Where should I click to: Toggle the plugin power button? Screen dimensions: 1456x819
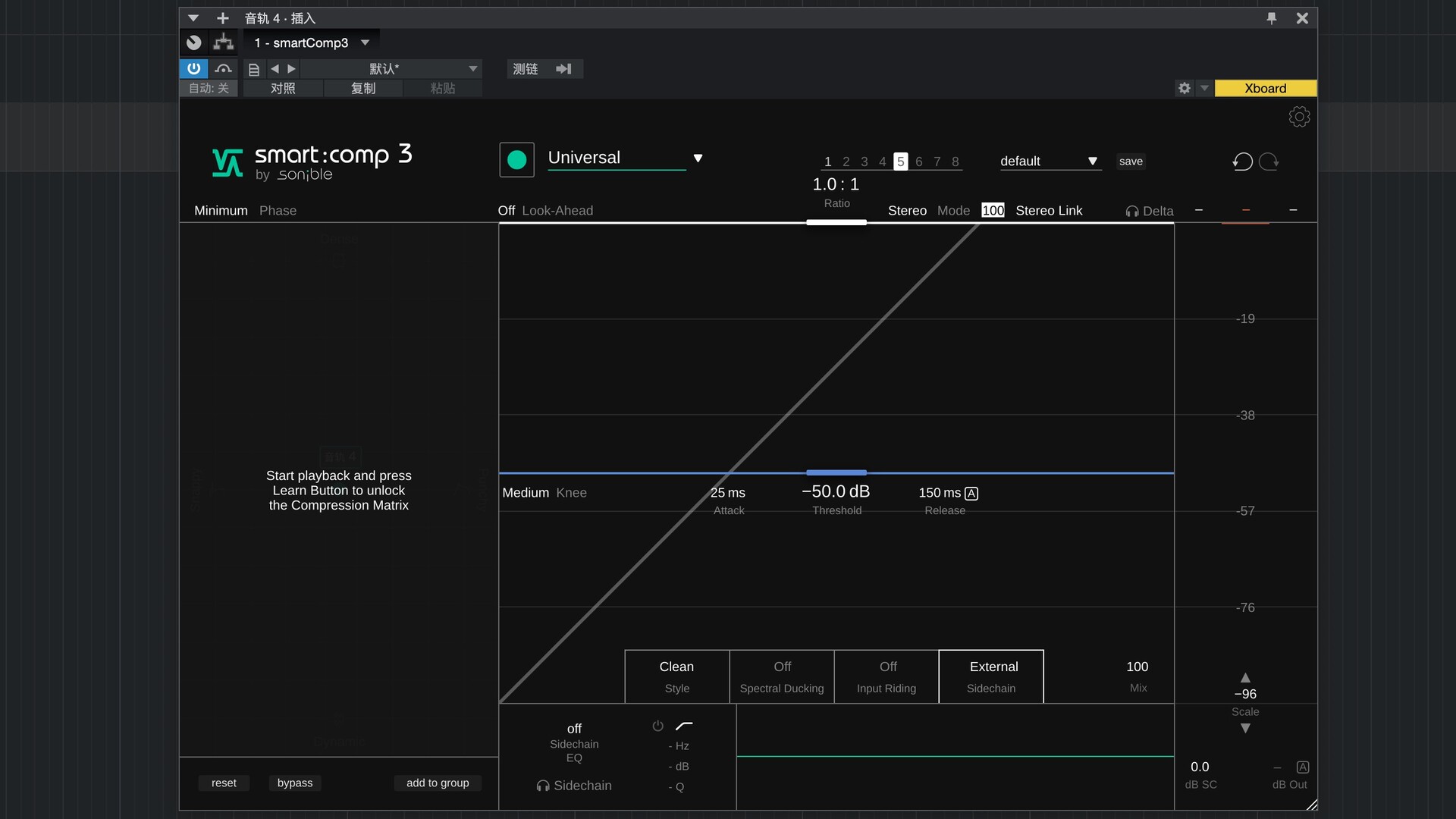193,69
